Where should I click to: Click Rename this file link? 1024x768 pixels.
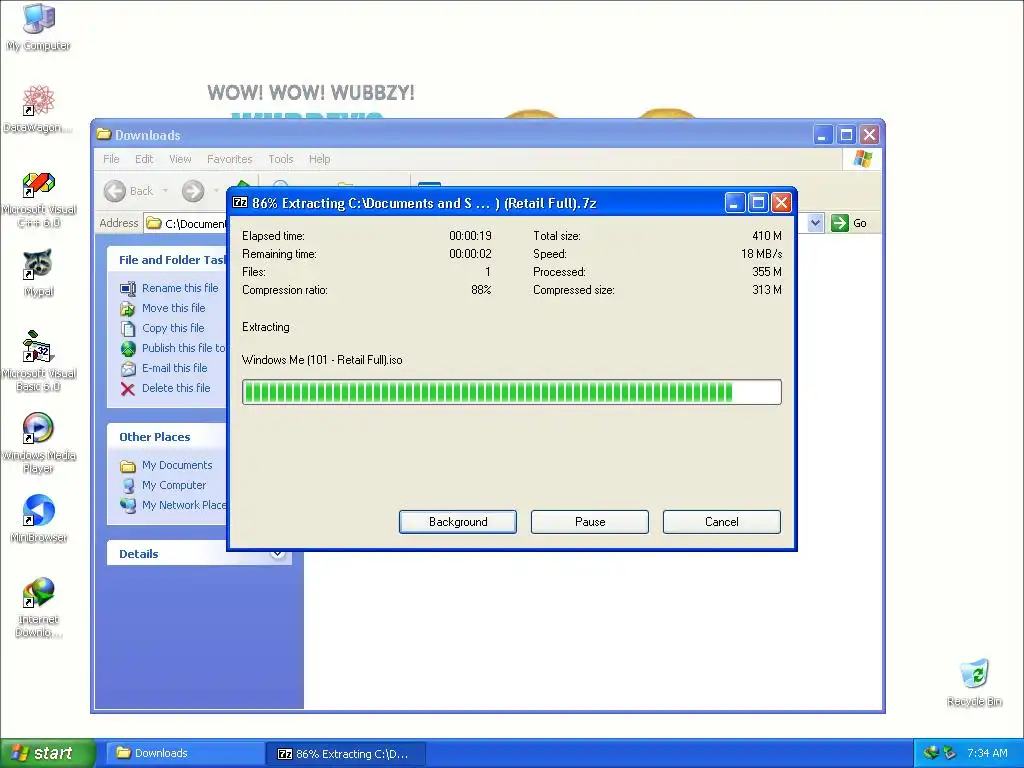[x=180, y=288]
